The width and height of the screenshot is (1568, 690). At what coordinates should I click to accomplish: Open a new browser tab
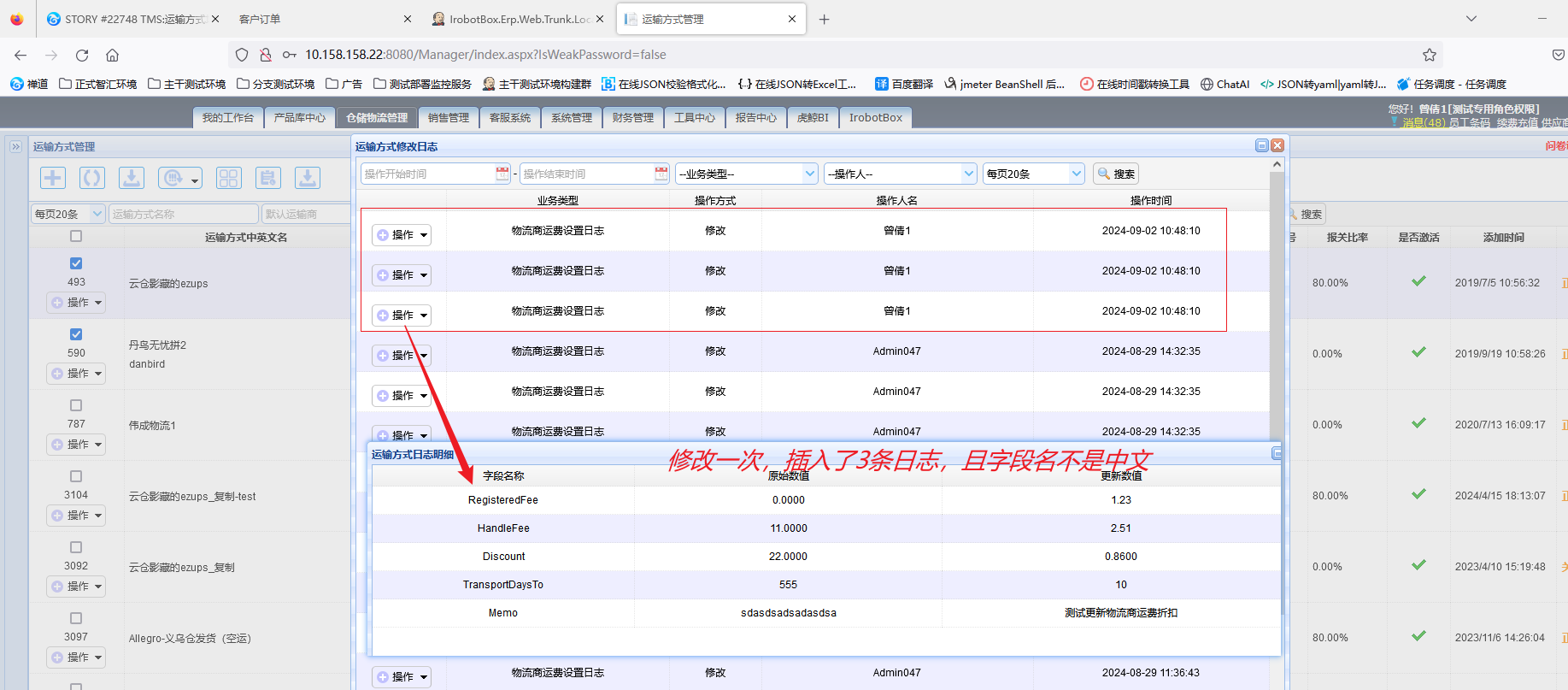824,19
